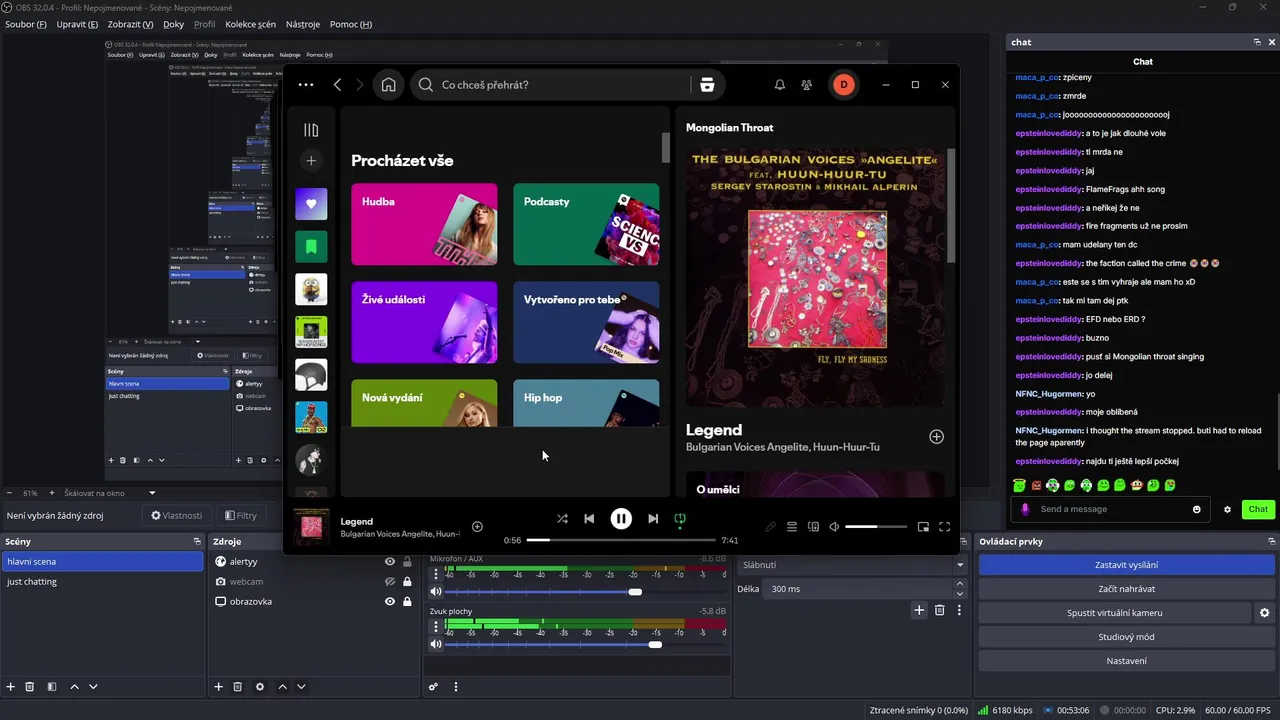Add current track to liked songs in player bar
This screenshot has width=1280, height=720.
(477, 527)
